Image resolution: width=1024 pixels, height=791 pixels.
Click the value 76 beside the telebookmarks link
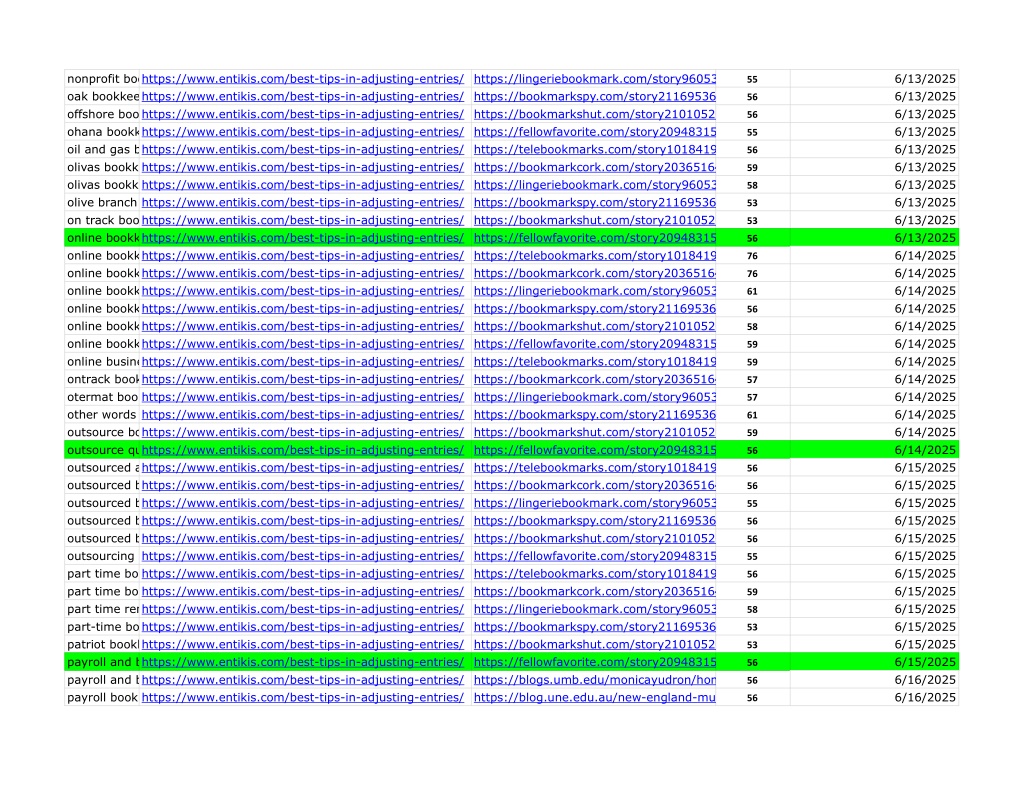752,255
